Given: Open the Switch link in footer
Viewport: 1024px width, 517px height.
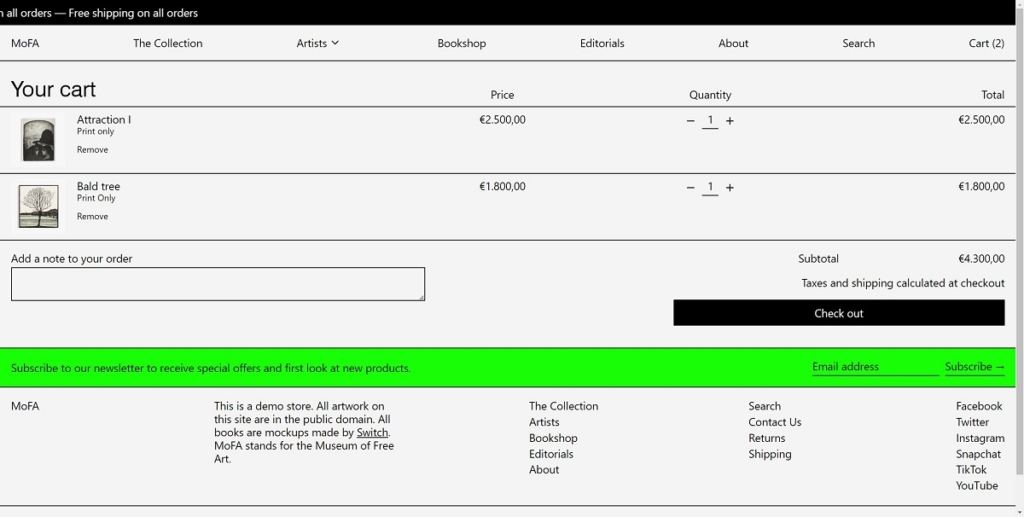Looking at the screenshot, I should tap(372, 433).
